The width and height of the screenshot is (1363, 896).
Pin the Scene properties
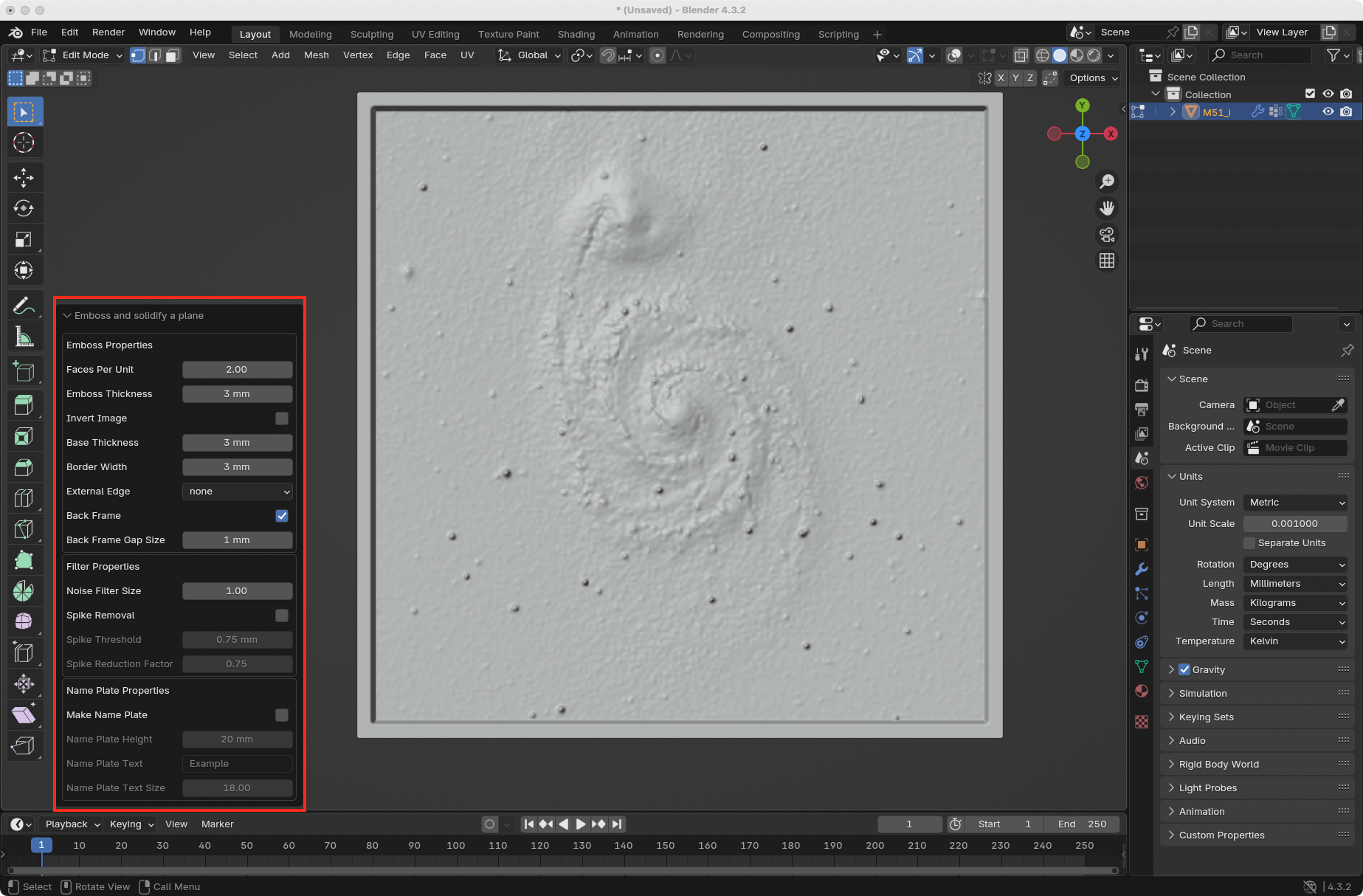(1347, 351)
